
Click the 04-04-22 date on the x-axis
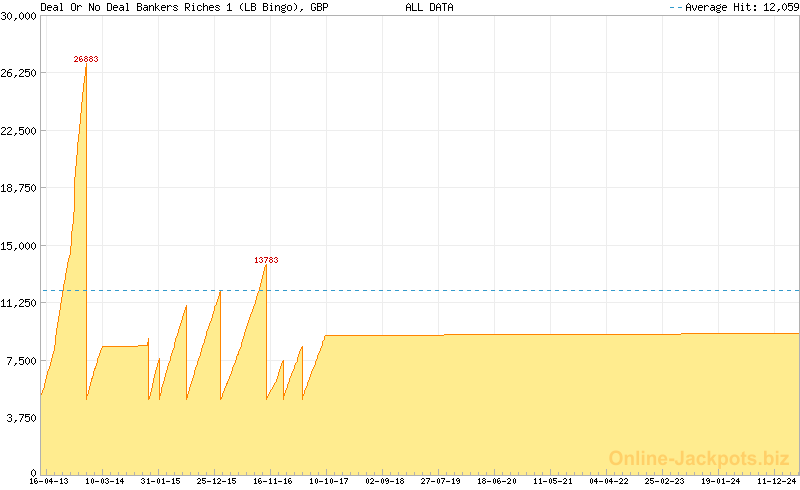coord(609,481)
